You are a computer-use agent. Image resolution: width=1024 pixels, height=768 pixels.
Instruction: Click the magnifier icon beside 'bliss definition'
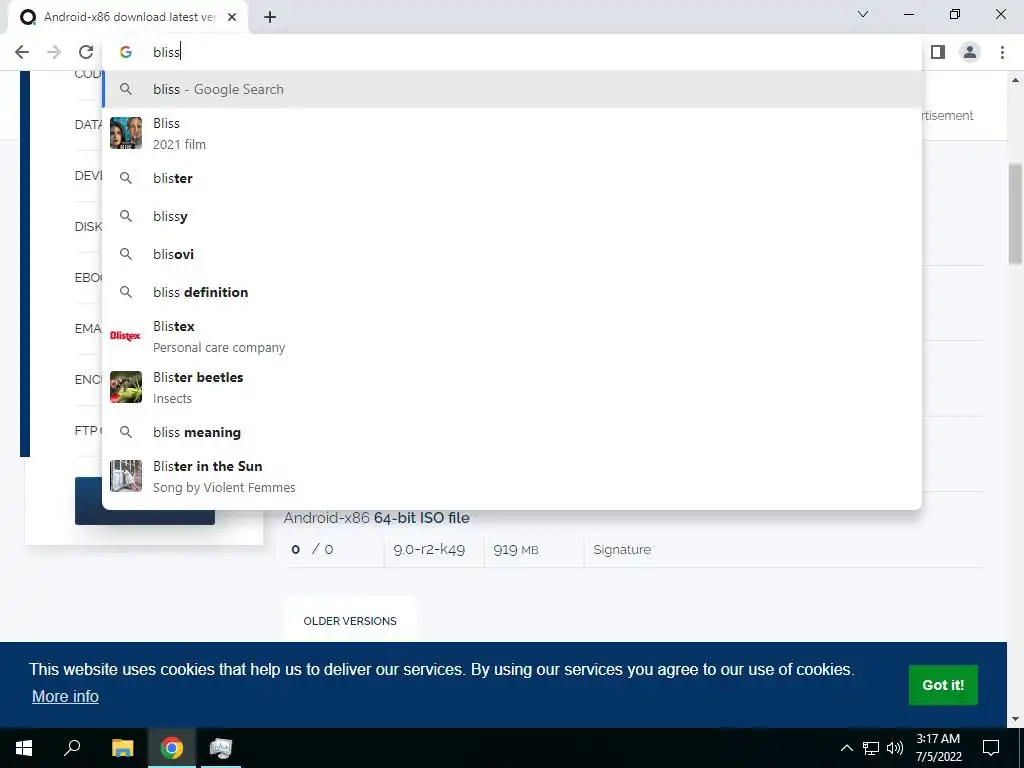[x=126, y=292]
